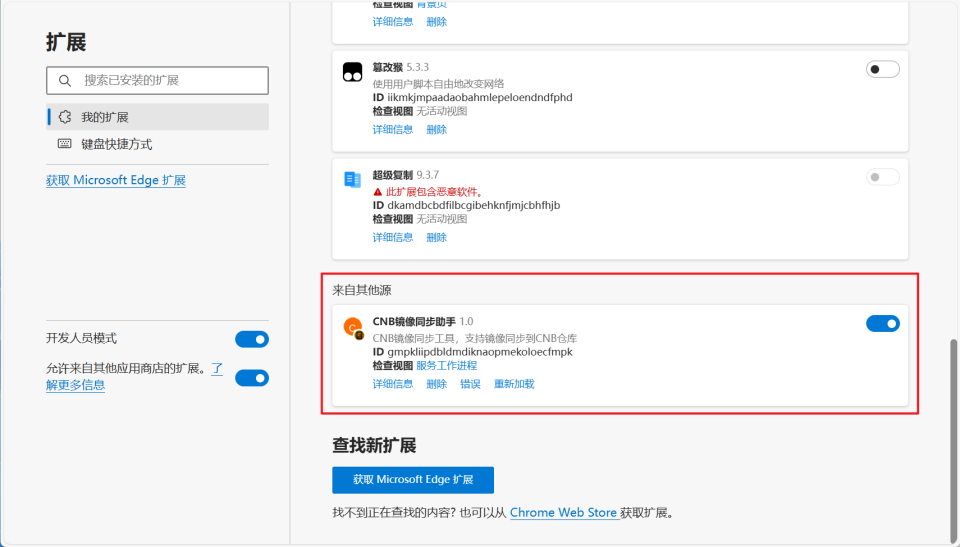Open the 获取 Microsoft Edge 扩展 sidebar link
Image resolution: width=960 pixels, height=547 pixels.
(x=116, y=180)
